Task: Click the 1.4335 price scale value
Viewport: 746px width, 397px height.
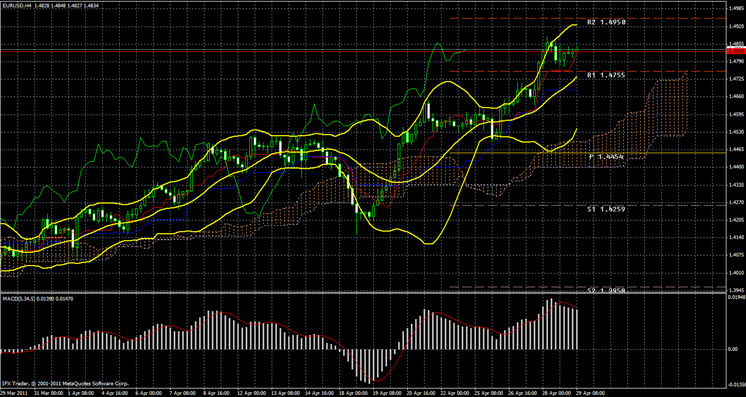Action: (x=736, y=185)
